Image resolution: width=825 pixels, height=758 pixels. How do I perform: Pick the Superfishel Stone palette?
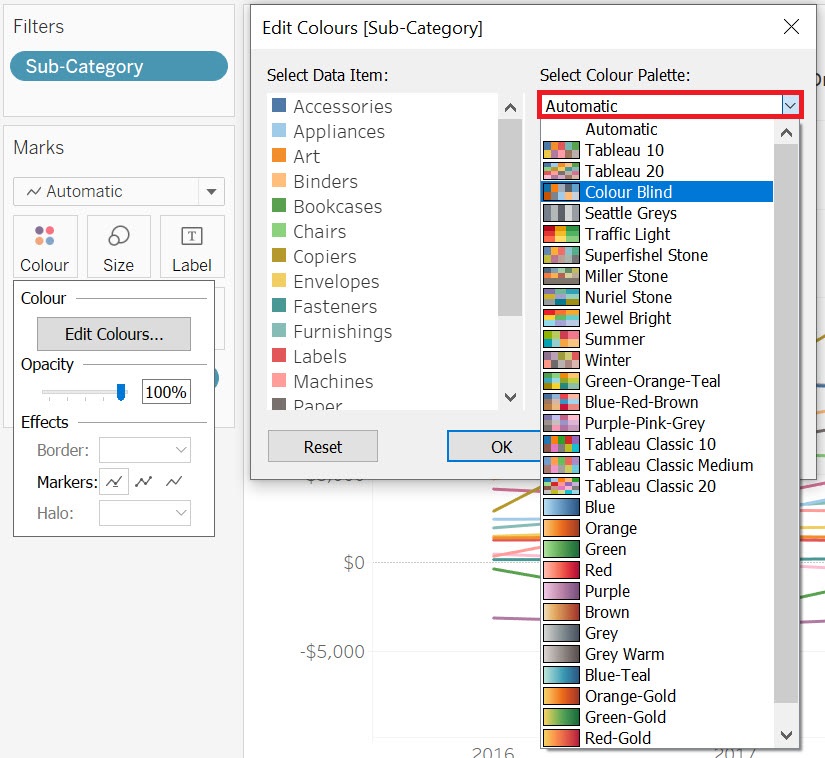pos(657,255)
